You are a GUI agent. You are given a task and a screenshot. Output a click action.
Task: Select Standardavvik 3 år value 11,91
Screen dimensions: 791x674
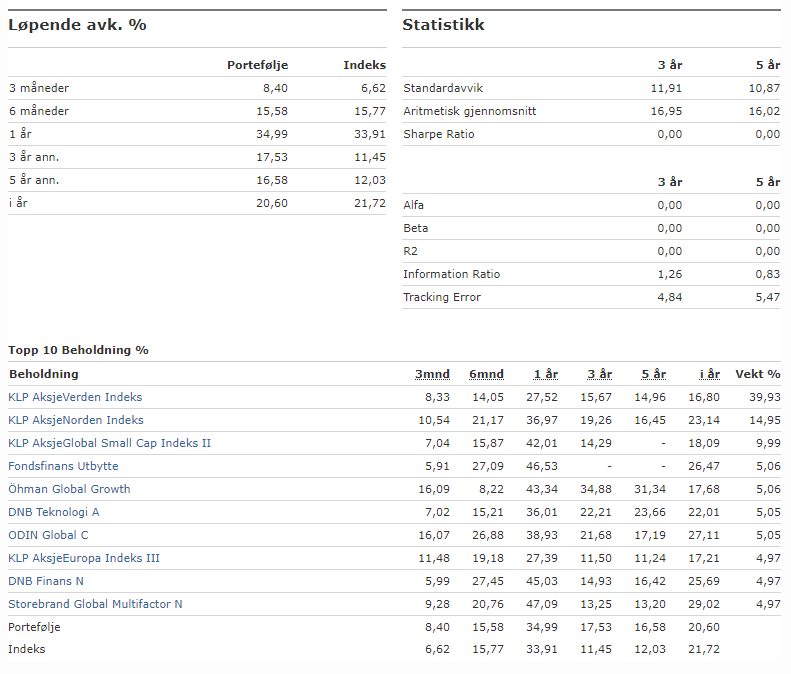pos(666,88)
